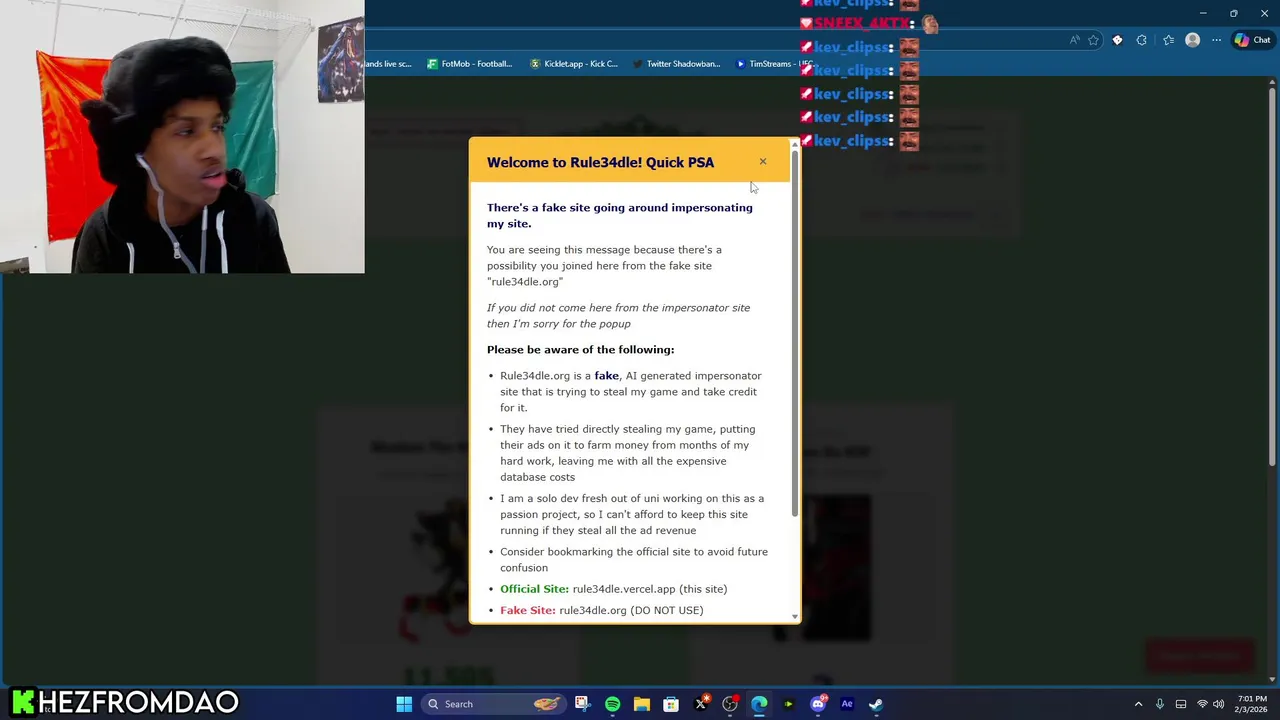1280x720 pixels.
Task: Click the 'Fake Site:' label
Action: (x=527, y=610)
